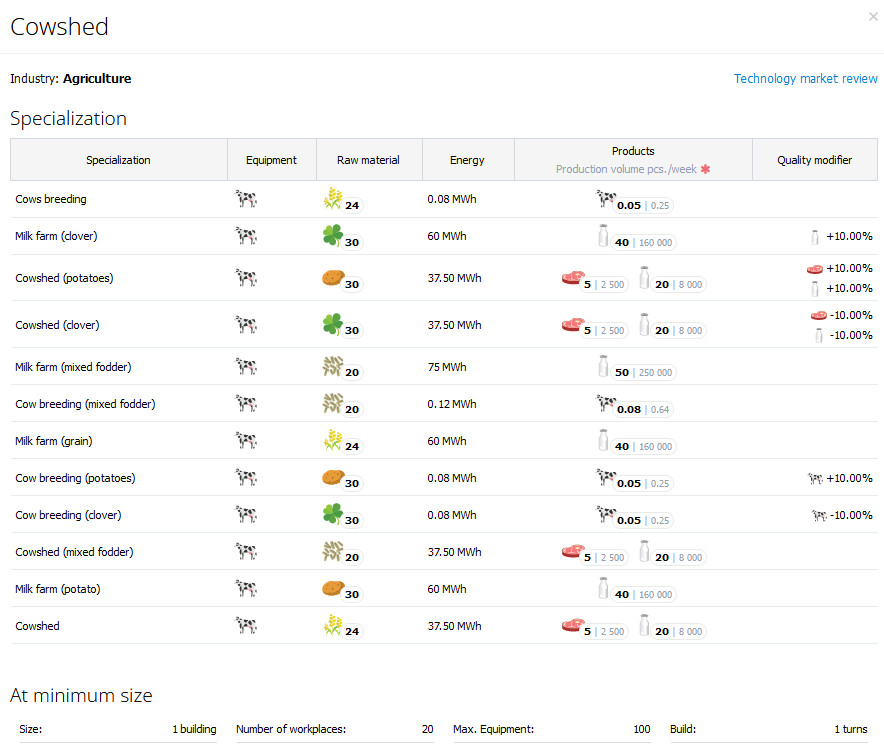The width and height of the screenshot is (884, 749).
Task: Close the Cowshed dialog
Action: [873, 17]
